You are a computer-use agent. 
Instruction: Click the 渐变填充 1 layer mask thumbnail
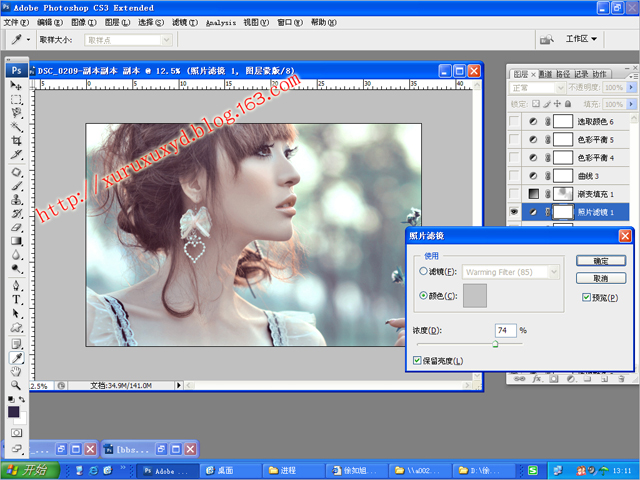click(563, 193)
